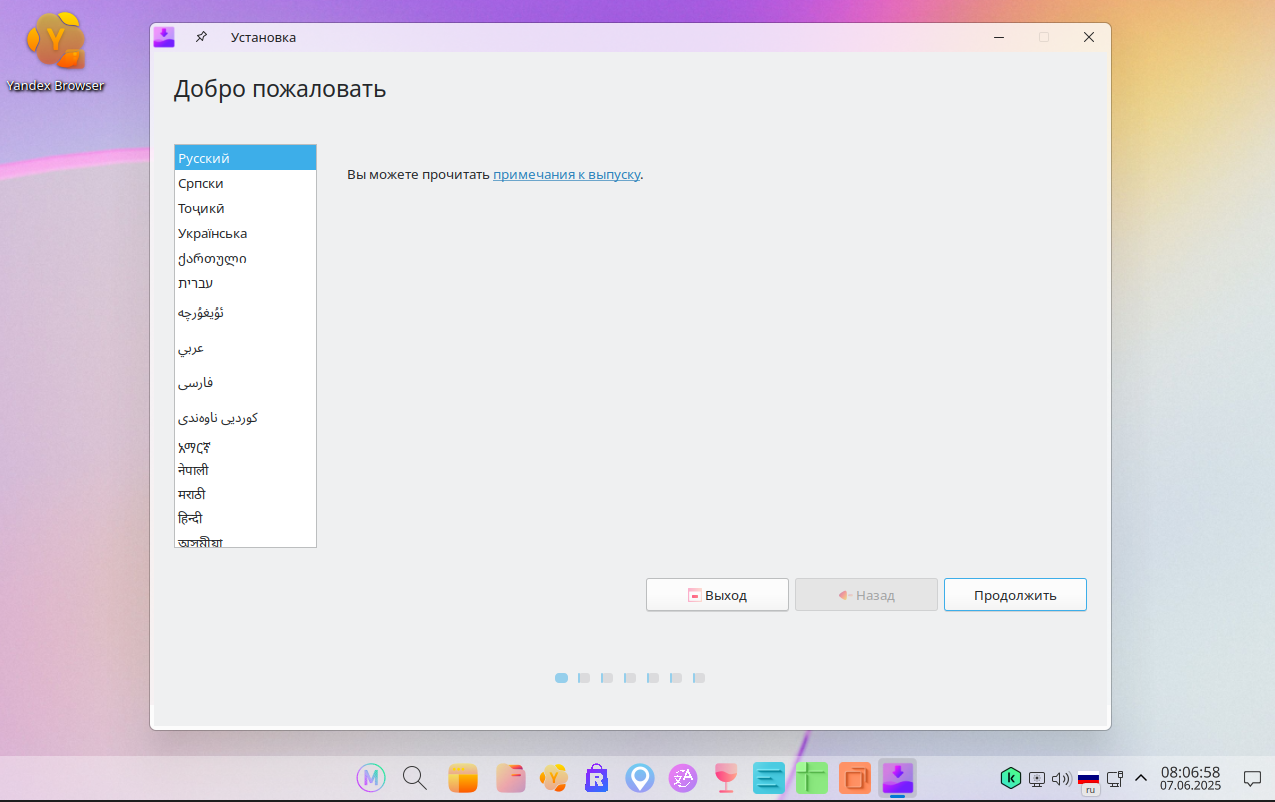The image size is (1275, 802).
Task: Click the greyed-out Назад button
Action: pos(866,595)
